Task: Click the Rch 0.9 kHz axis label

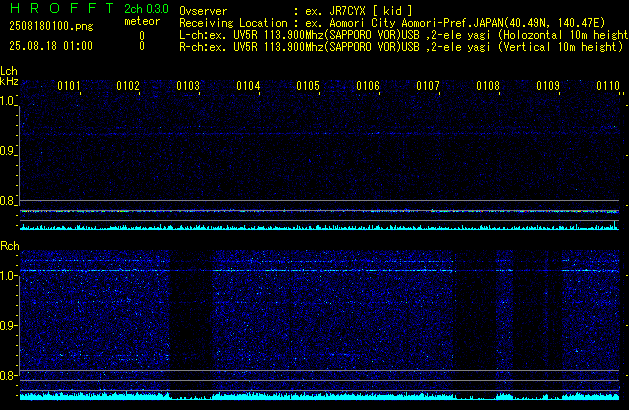Action: click(x=8, y=325)
